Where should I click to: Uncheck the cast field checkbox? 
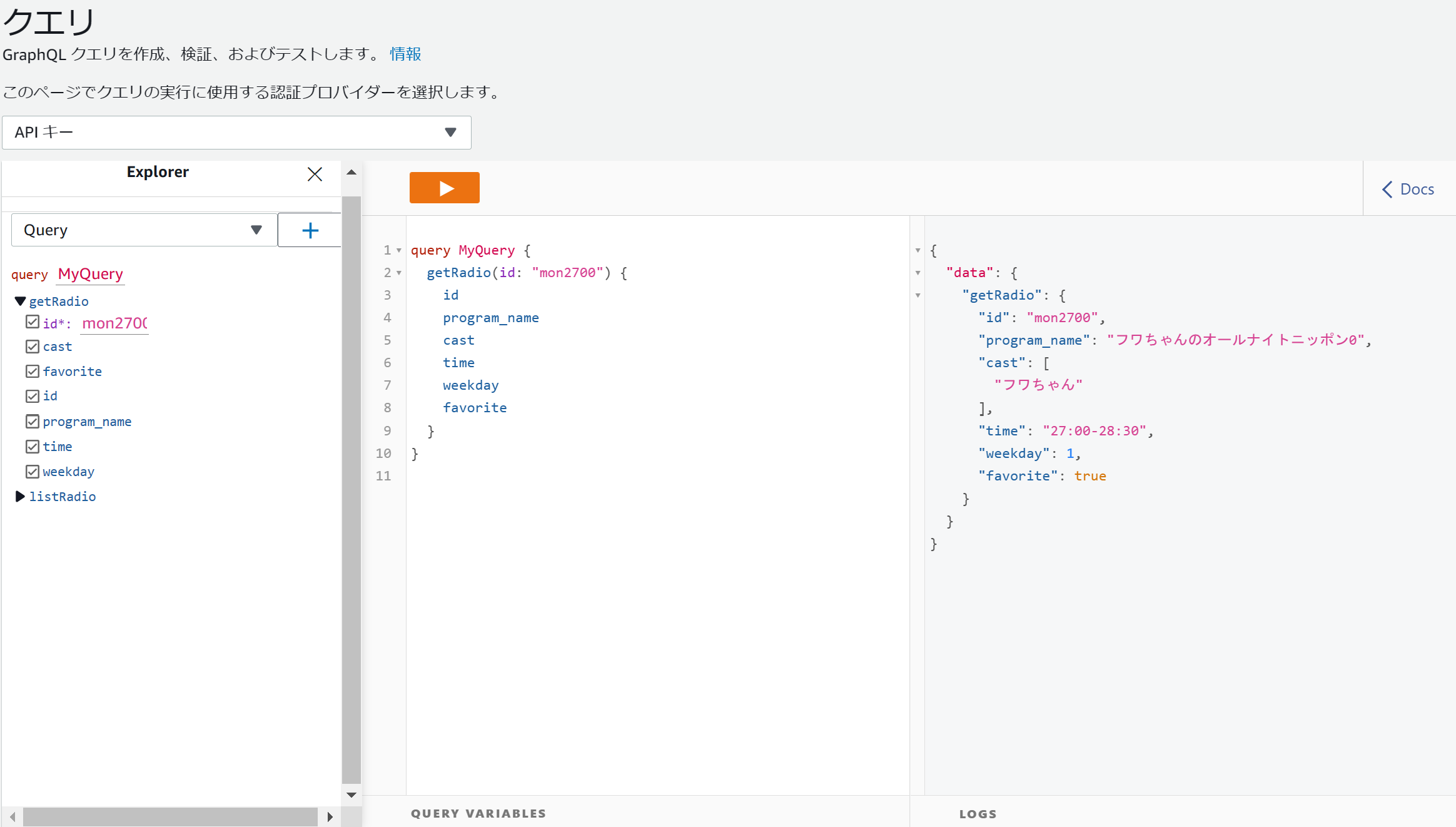point(33,346)
